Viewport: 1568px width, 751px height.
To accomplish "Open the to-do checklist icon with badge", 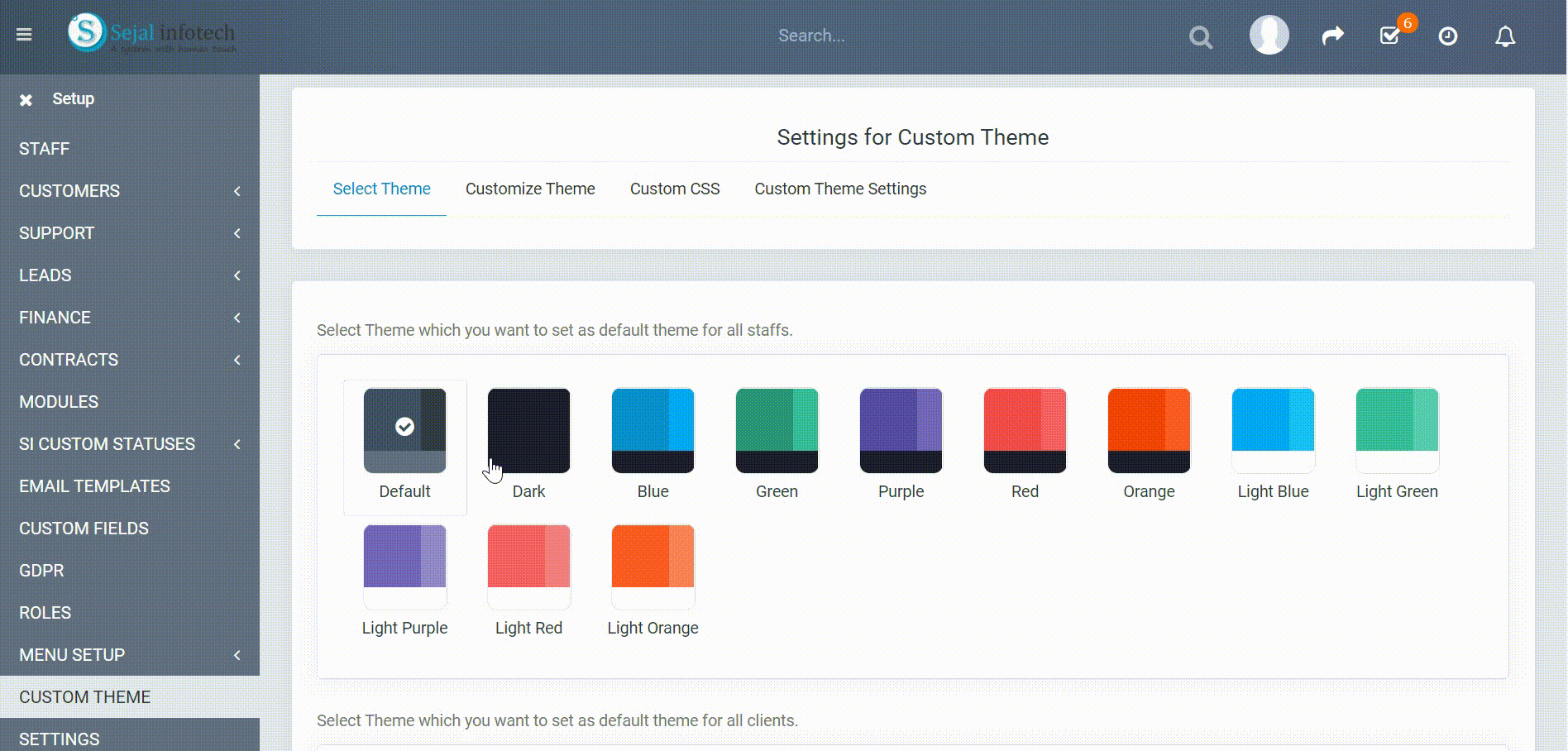I will [x=1390, y=36].
